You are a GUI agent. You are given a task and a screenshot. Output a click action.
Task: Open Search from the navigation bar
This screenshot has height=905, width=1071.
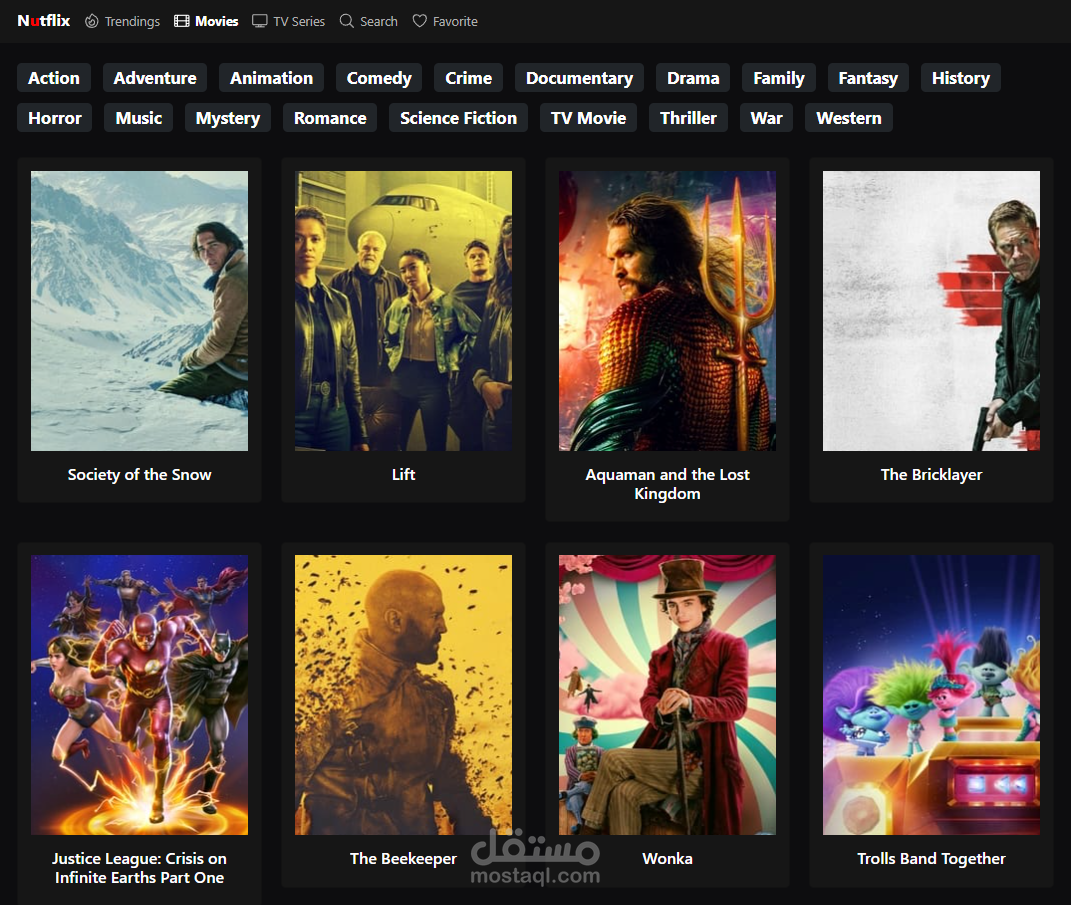click(369, 21)
